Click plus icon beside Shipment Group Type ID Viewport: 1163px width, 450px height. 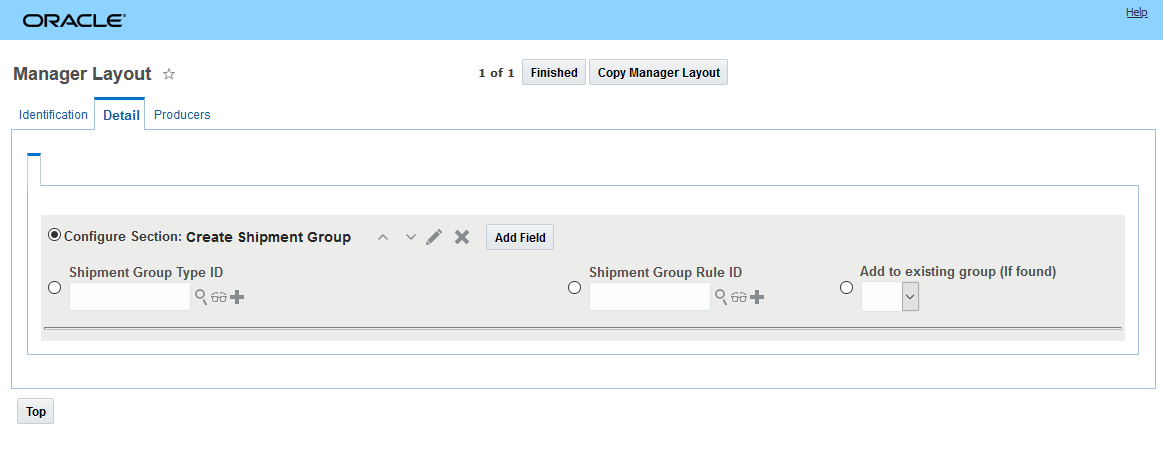pyautogui.click(x=237, y=297)
